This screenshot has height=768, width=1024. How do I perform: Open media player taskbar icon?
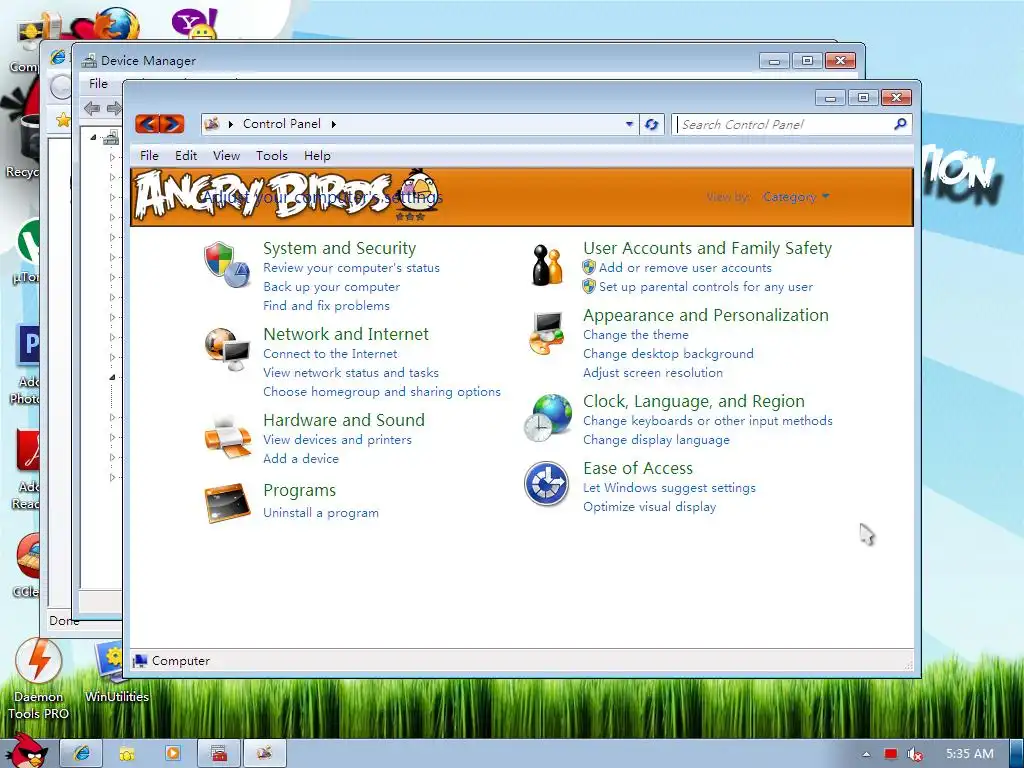pos(172,754)
